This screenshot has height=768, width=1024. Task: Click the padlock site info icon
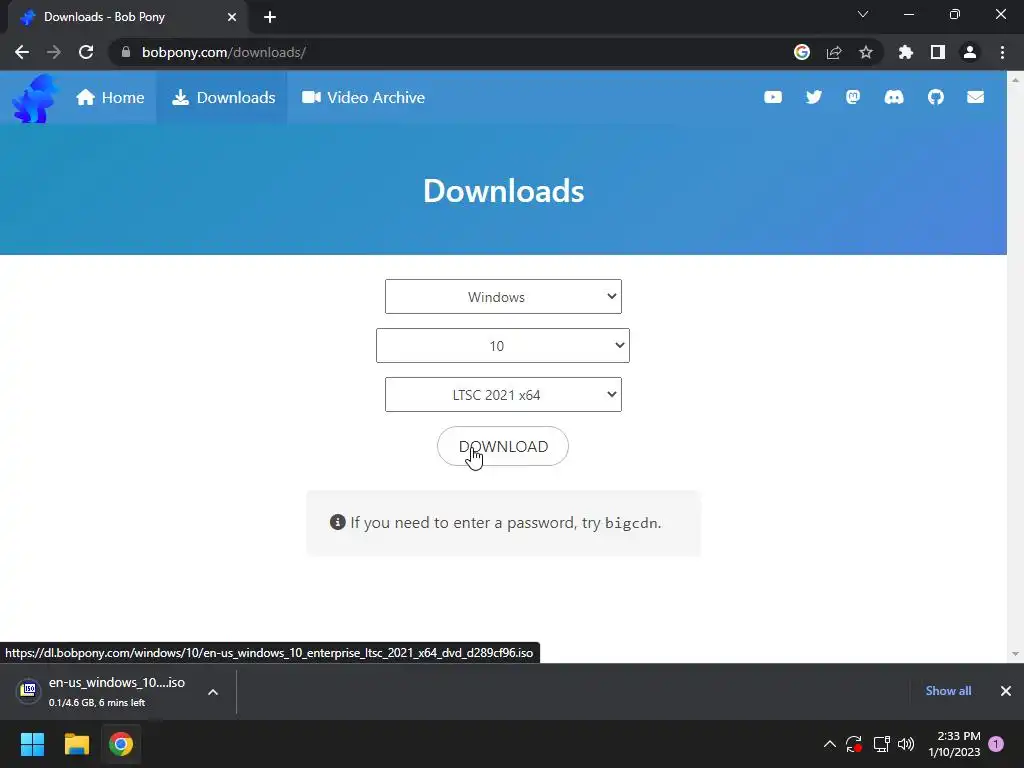click(x=126, y=52)
